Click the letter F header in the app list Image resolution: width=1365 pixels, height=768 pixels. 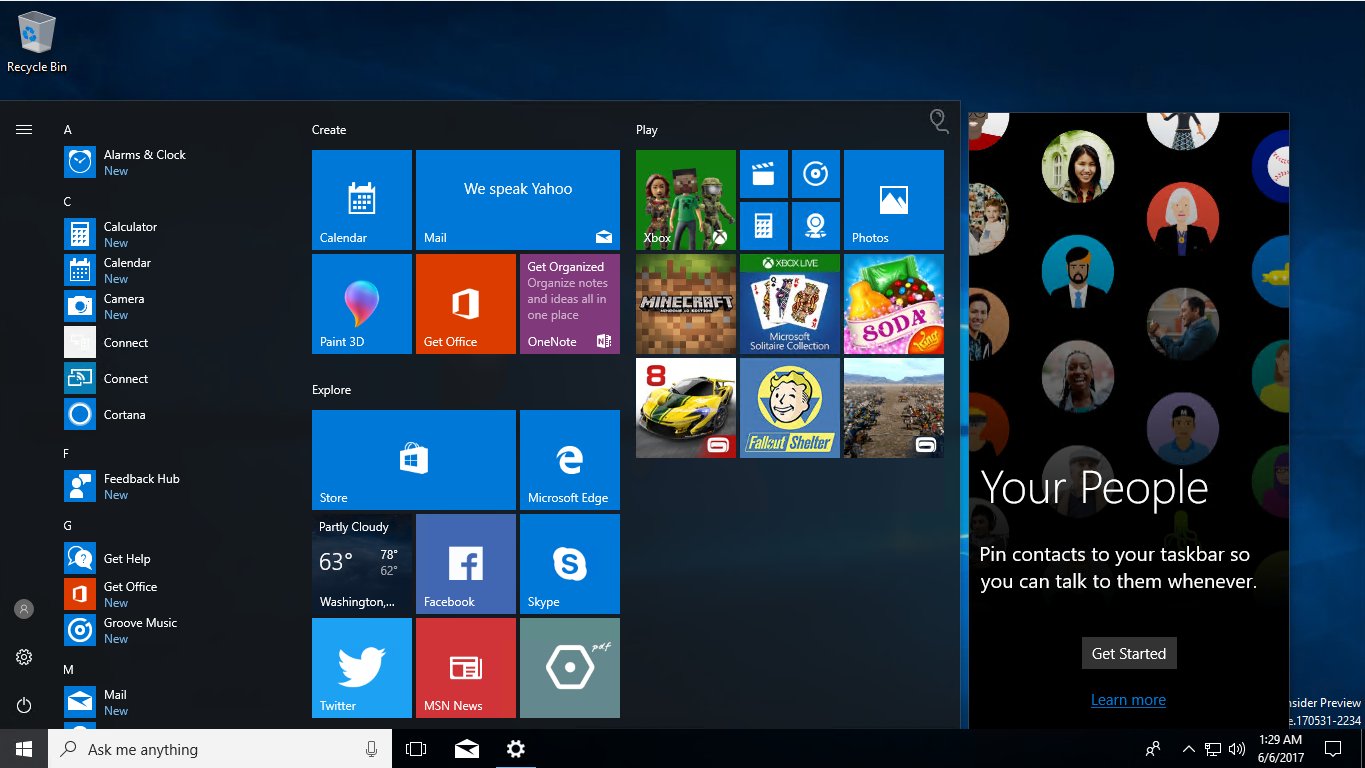tap(67, 454)
